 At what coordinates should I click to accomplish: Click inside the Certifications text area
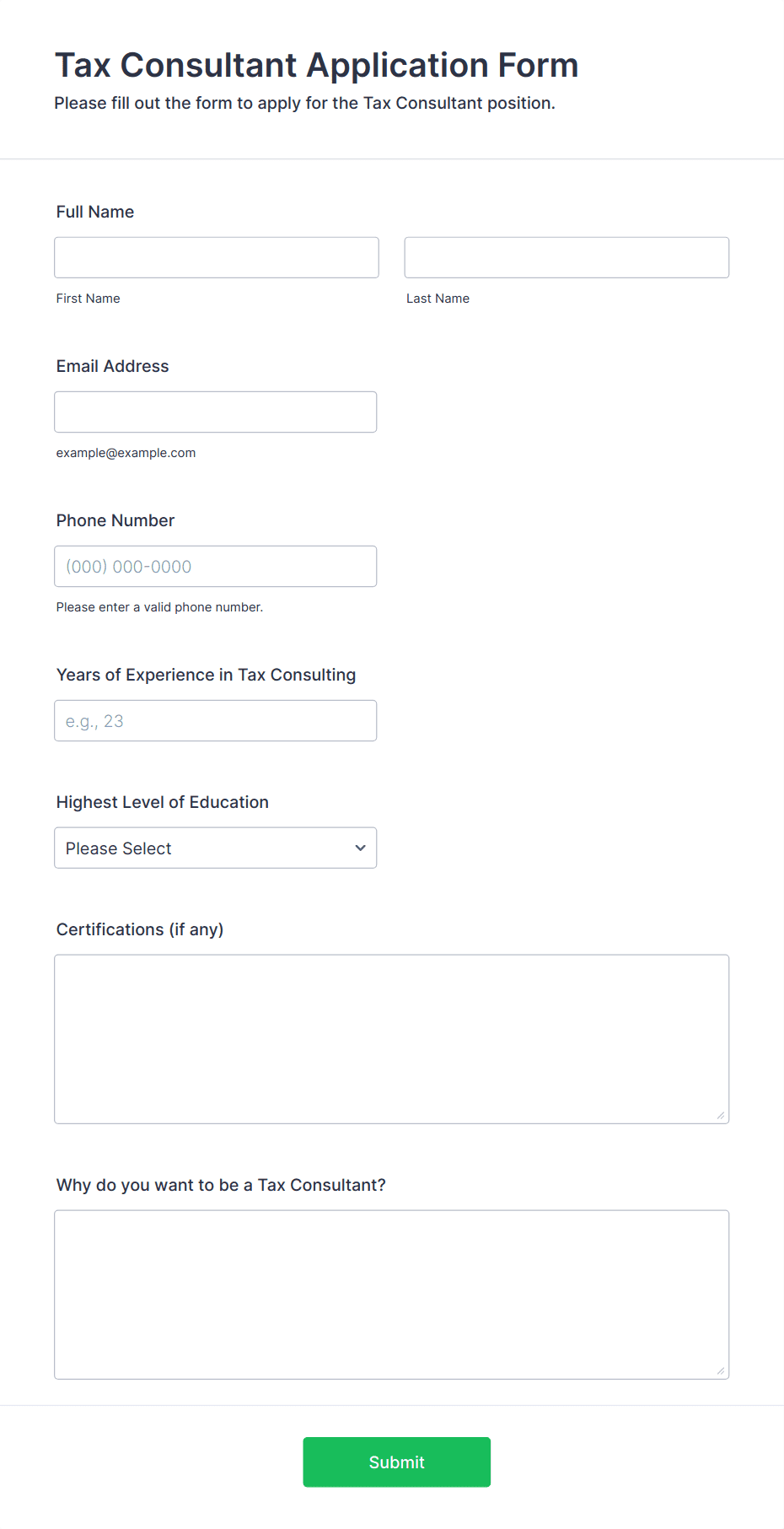click(x=391, y=1038)
